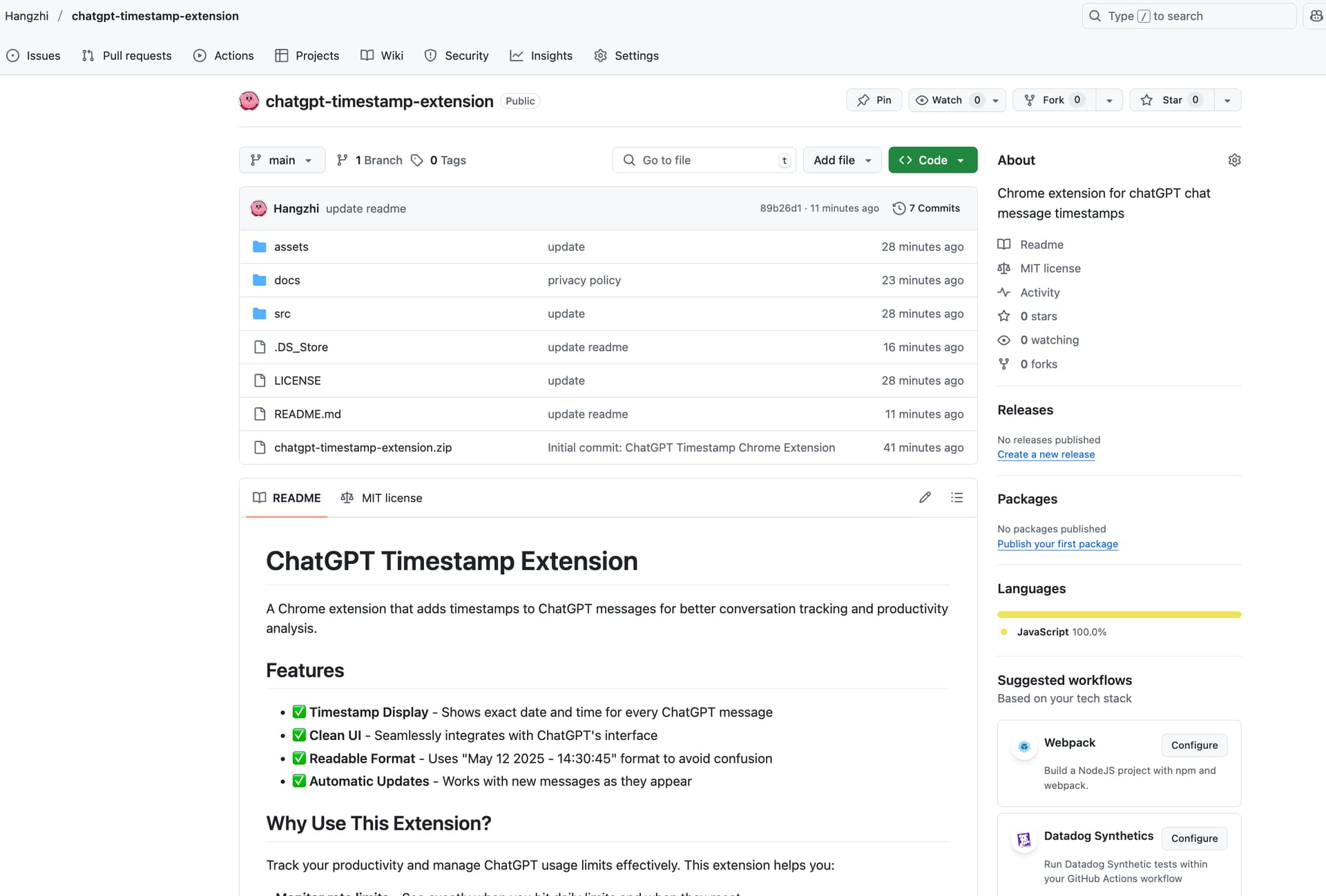This screenshot has height=896, width=1326.
Task: Click the top Type / to search field
Action: 1189,16
